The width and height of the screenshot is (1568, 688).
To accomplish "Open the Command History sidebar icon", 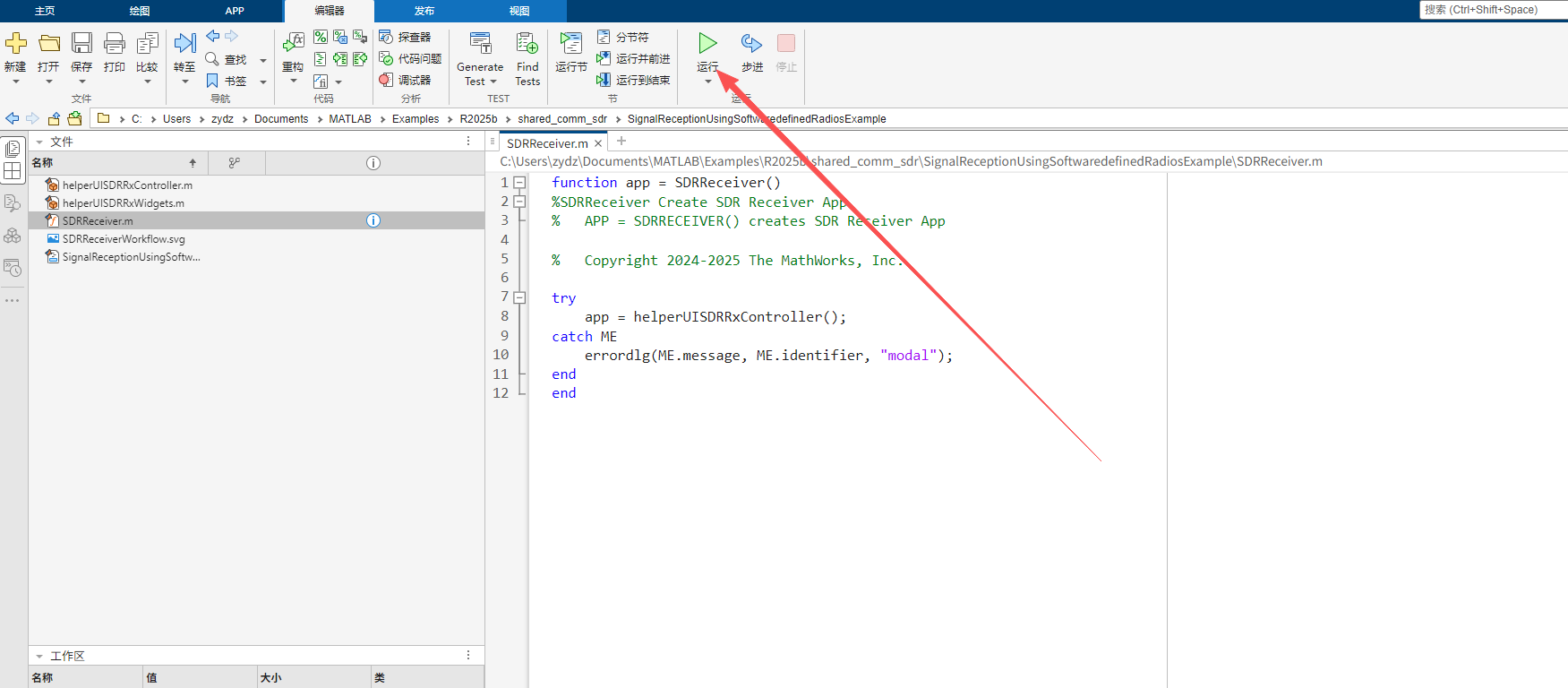I will point(13,268).
